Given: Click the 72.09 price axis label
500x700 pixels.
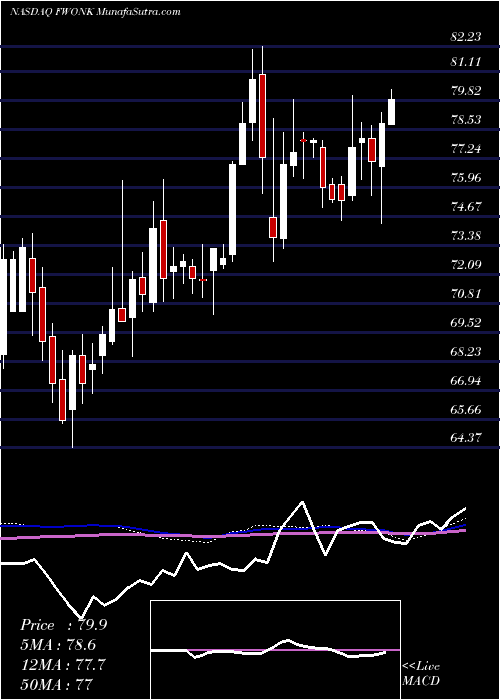Looking at the screenshot, I should tap(466, 265).
